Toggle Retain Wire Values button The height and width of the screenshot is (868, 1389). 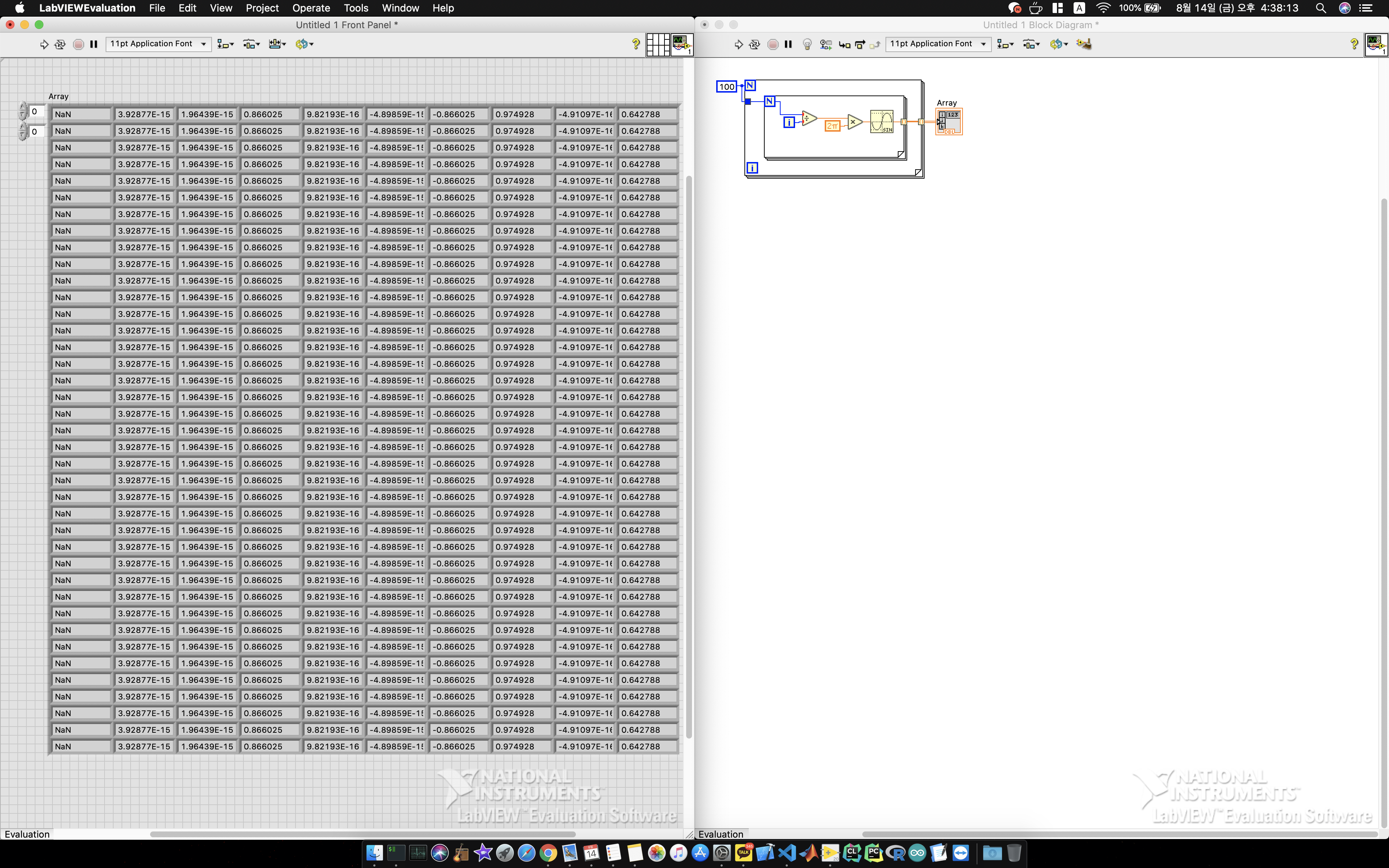pos(826,44)
